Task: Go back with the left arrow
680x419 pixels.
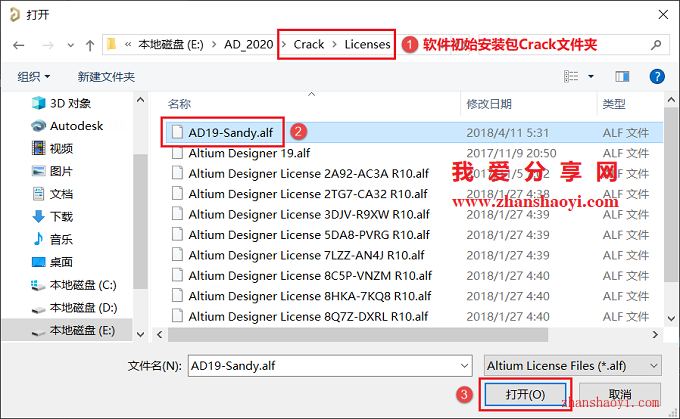Action: (19, 45)
